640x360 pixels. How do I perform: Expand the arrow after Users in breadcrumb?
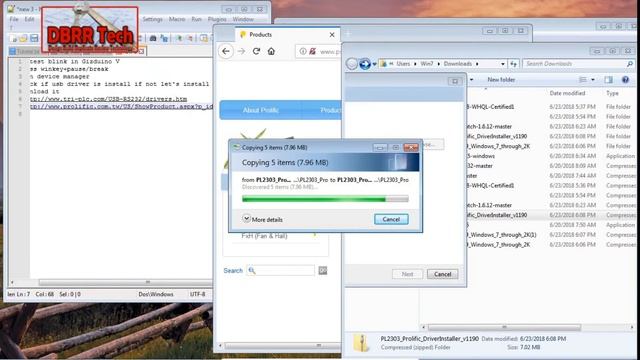(x=416, y=64)
